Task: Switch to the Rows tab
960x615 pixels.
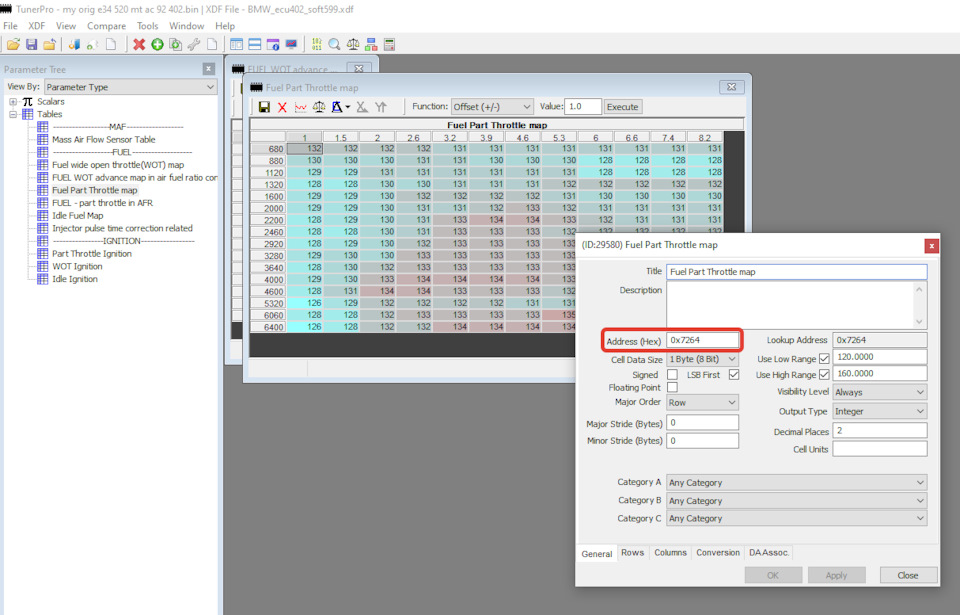Action: 632,553
